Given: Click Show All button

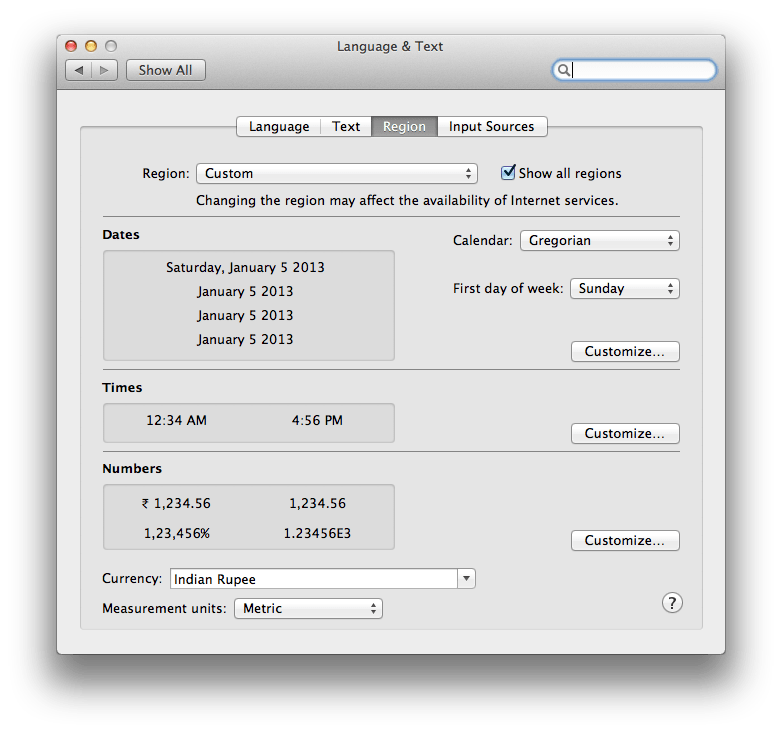Looking at the screenshot, I should click(166, 70).
